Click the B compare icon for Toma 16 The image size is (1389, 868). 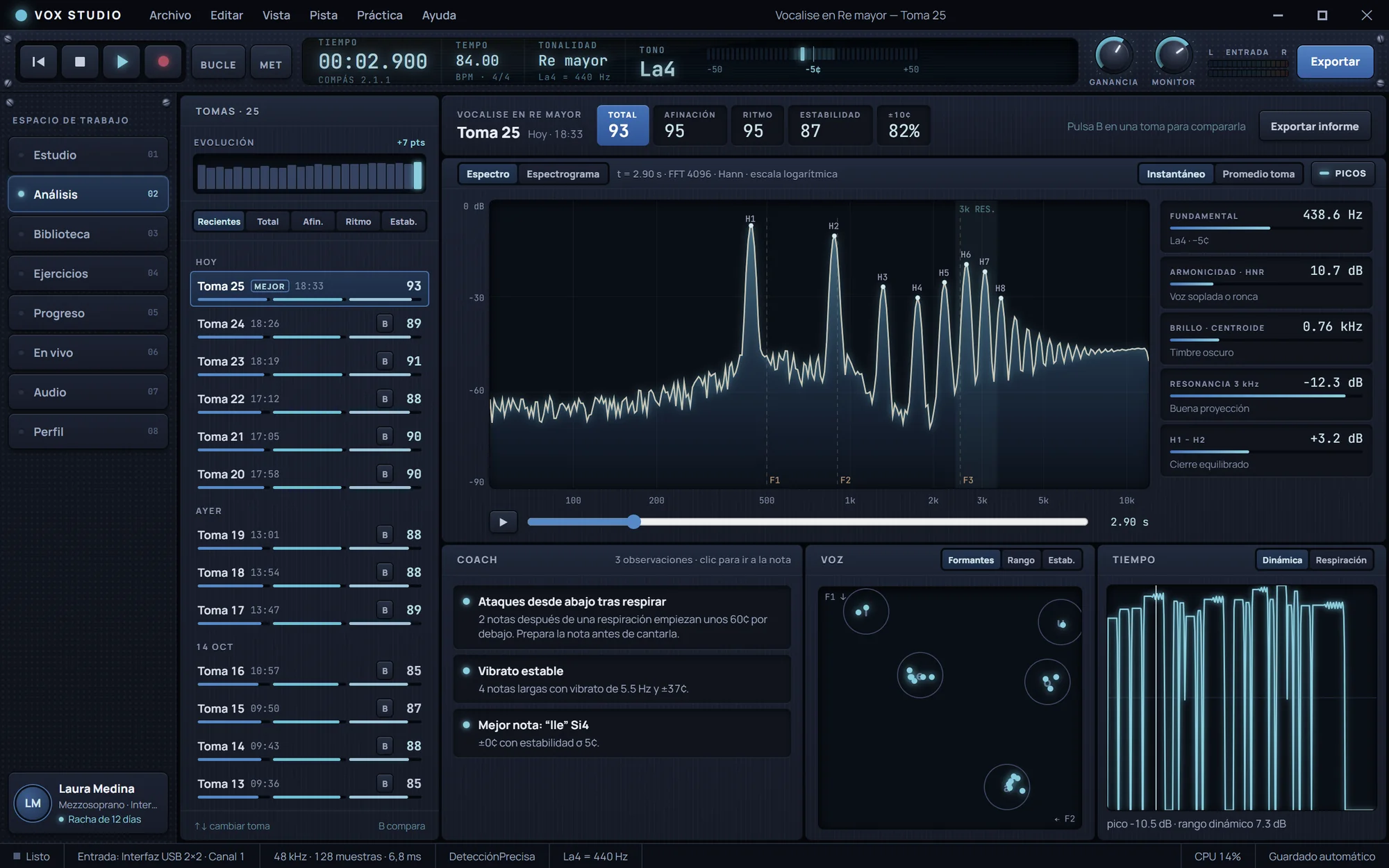pyautogui.click(x=385, y=671)
